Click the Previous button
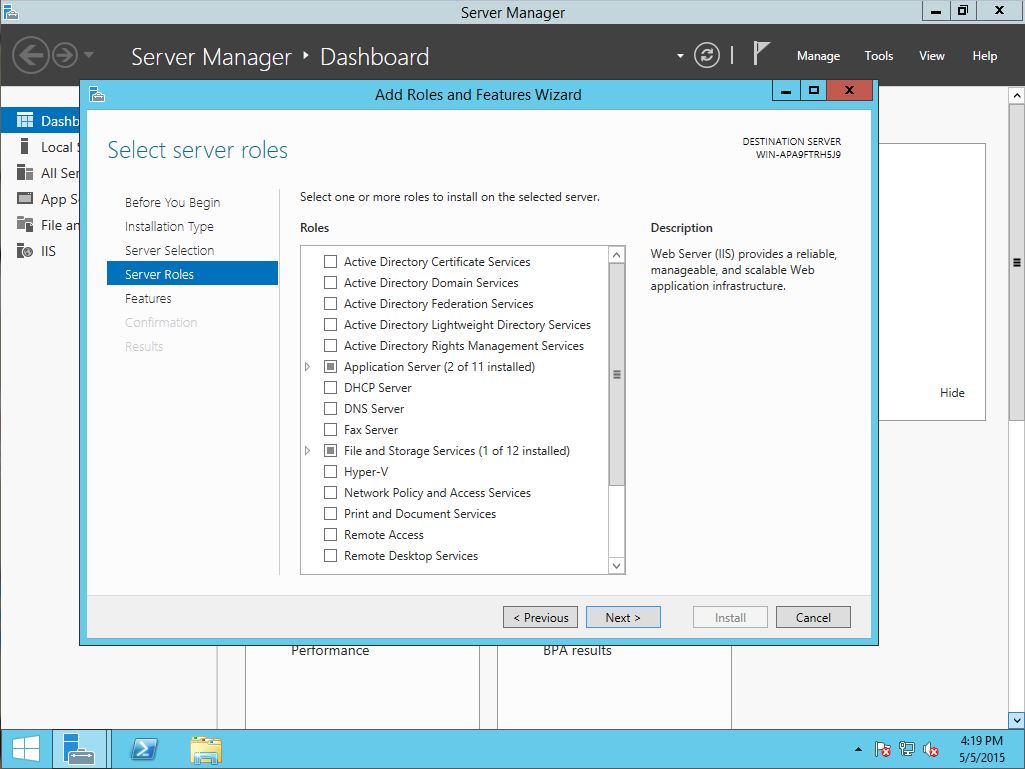This screenshot has height=769, width=1025. coord(540,617)
